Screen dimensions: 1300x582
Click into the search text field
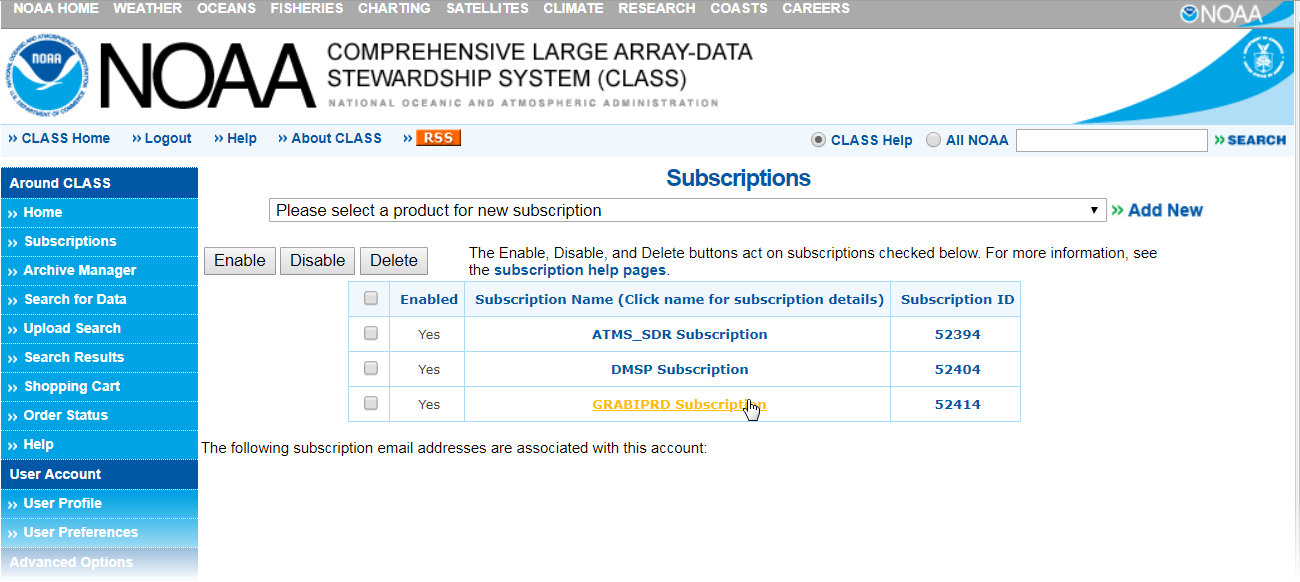tap(1112, 140)
